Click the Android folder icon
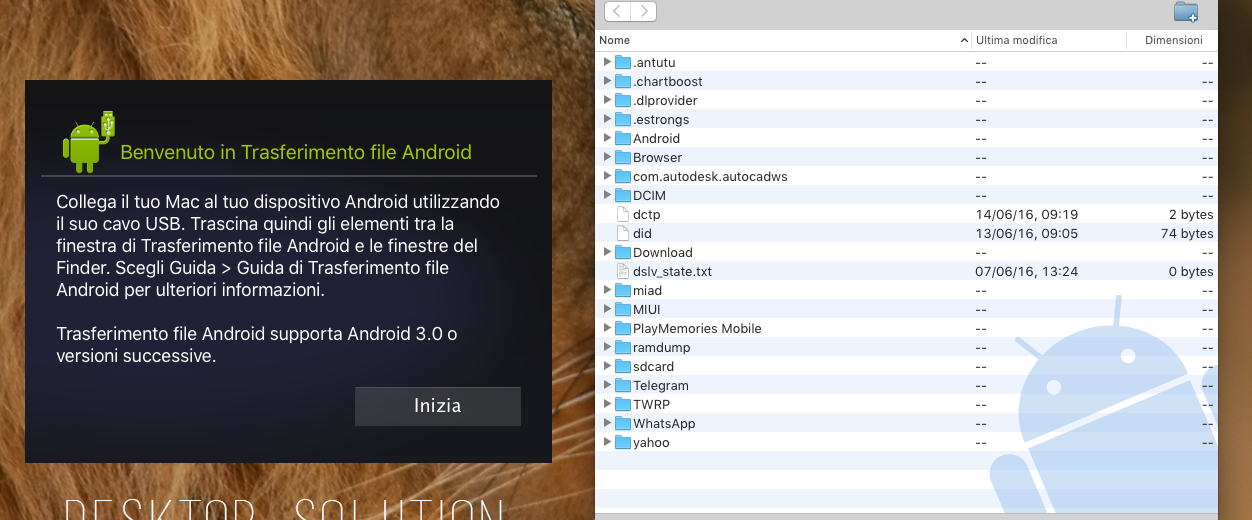Screen dimensions: 1252x520 [623, 138]
